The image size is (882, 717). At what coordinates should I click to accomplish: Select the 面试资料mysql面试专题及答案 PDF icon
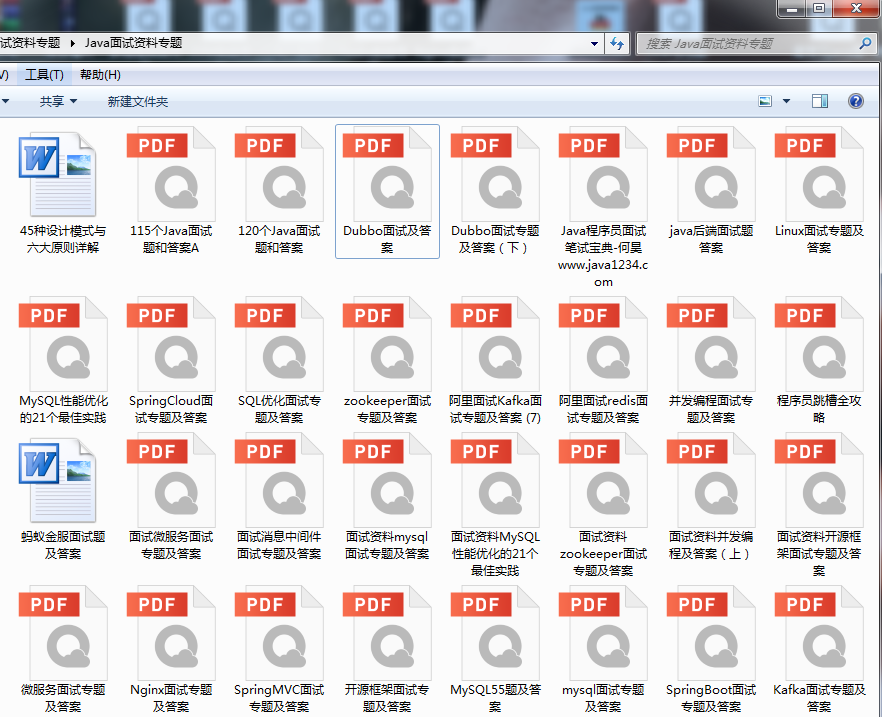click(387, 481)
